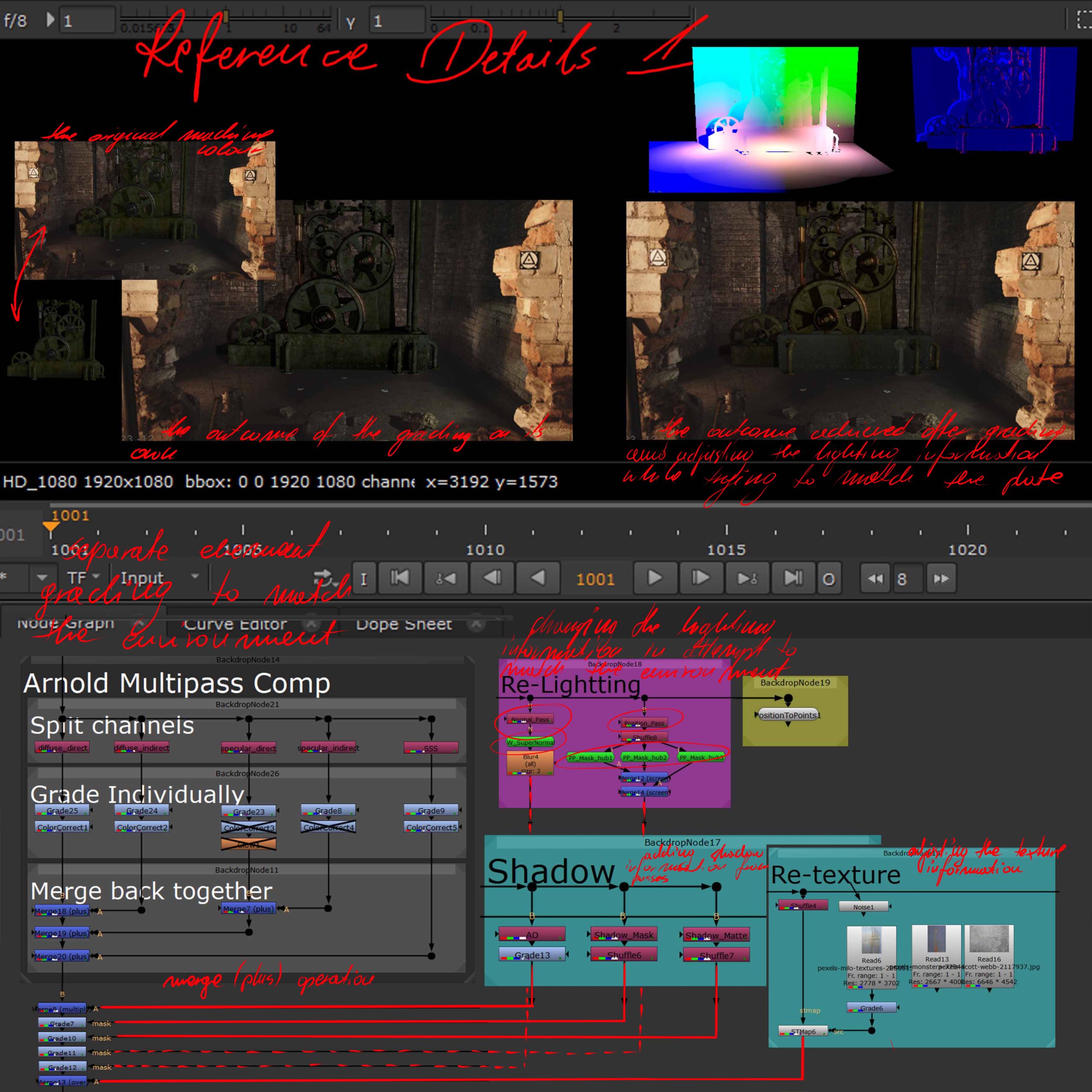
Task: Close the Dope Sheet tab
Action: (476, 624)
